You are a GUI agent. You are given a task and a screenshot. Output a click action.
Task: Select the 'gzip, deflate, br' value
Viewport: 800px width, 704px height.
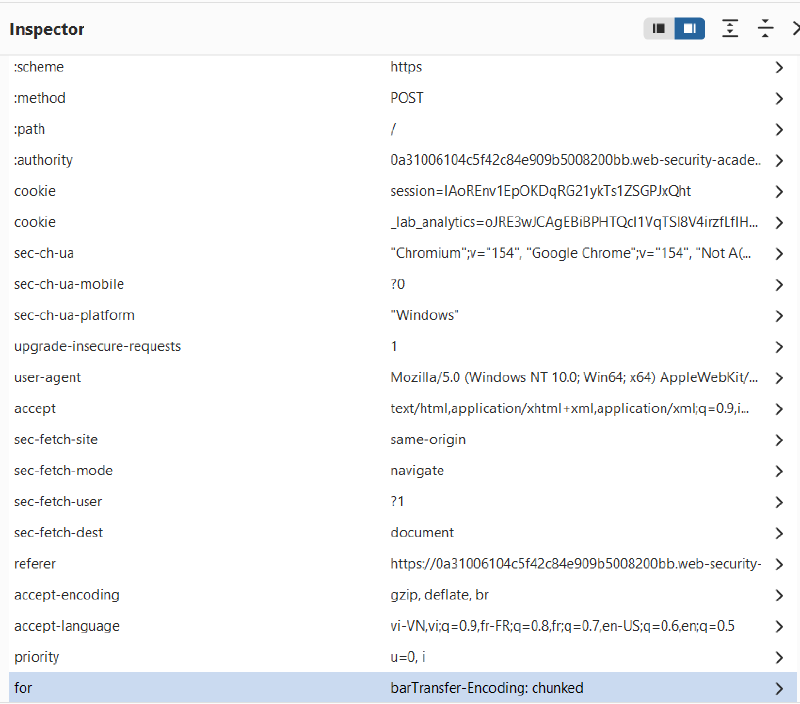(x=439, y=595)
